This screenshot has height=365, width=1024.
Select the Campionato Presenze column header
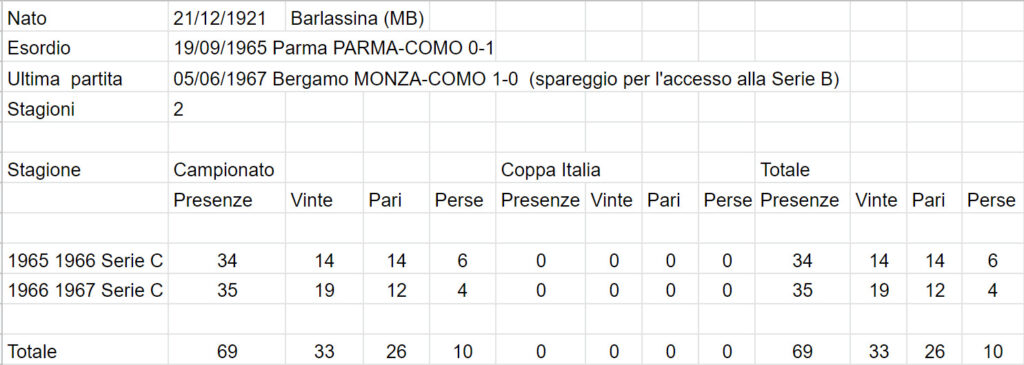click(x=227, y=200)
